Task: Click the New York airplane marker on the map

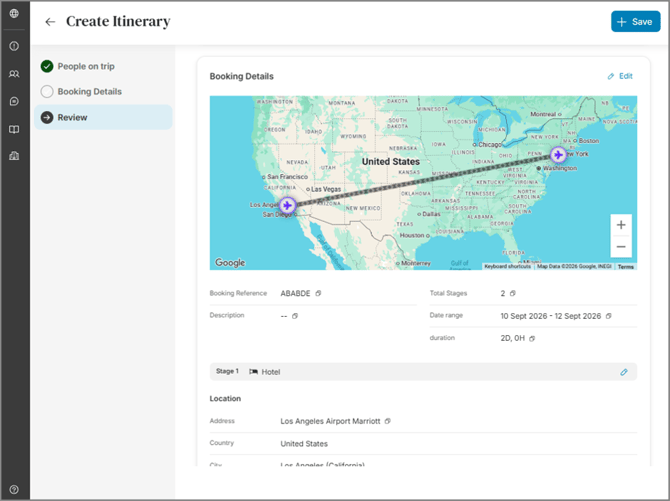Action: [x=558, y=155]
